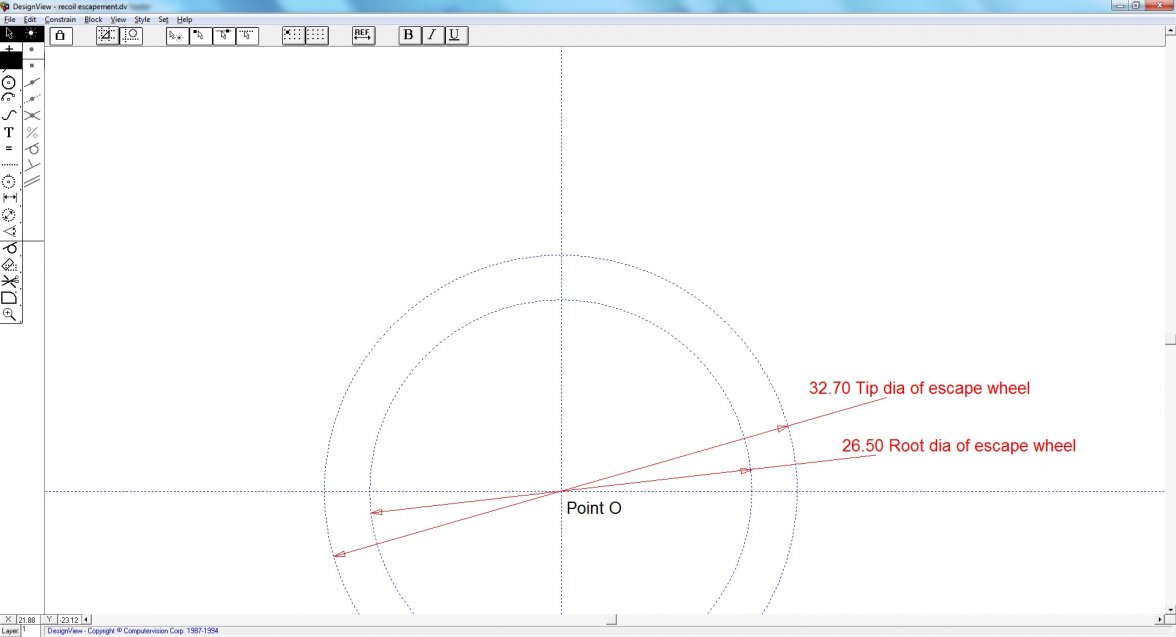Image resolution: width=1176 pixels, height=637 pixels.
Task: Activate the scissors trim tool
Action: click(9, 281)
